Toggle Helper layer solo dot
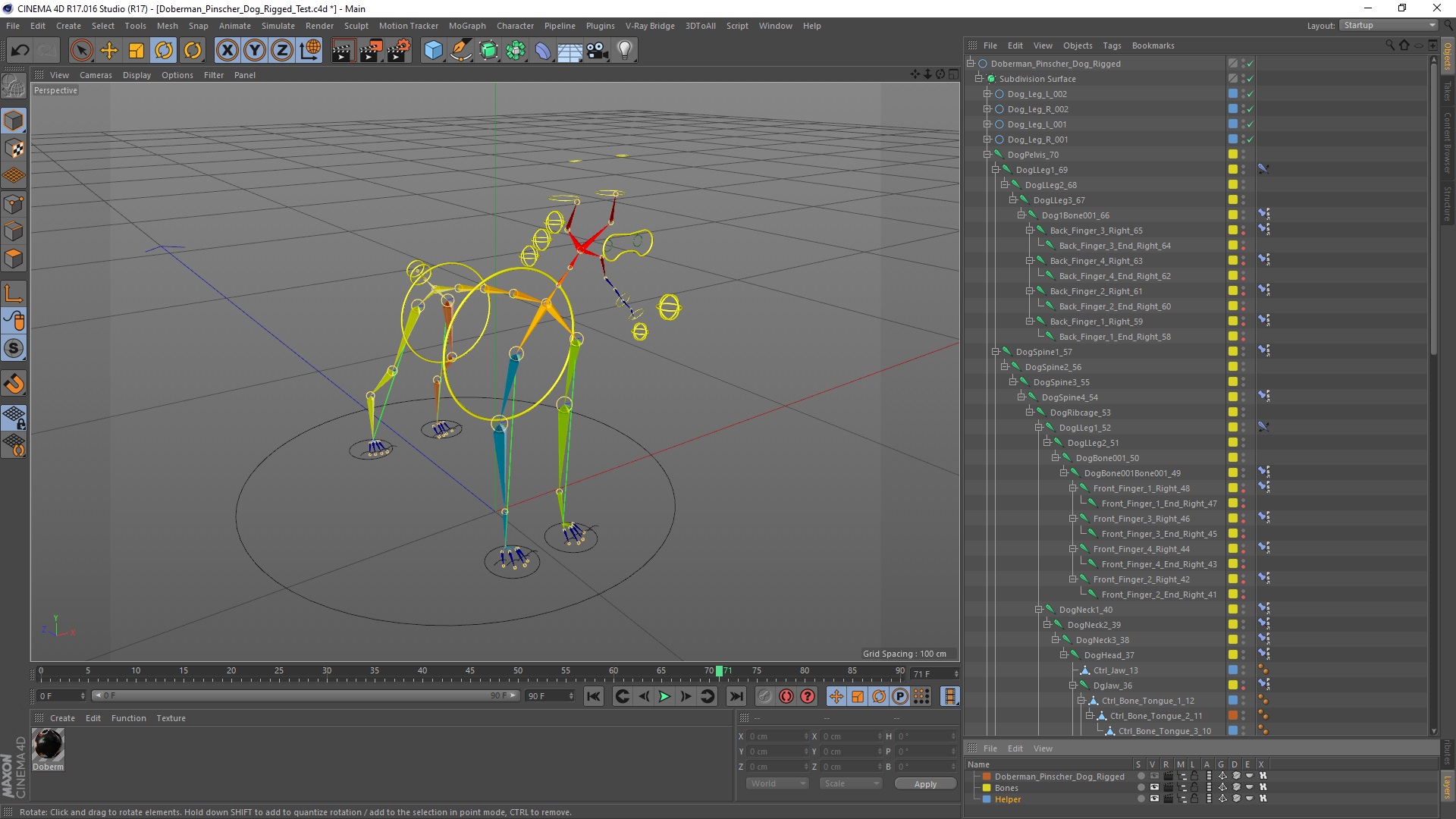Screen dimensions: 1456x819 pyautogui.click(x=1141, y=799)
